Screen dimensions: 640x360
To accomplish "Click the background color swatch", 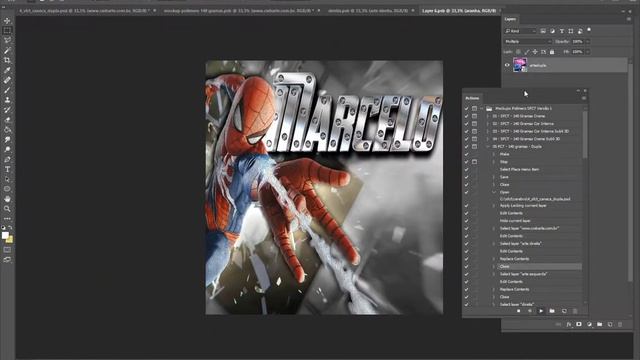I will click(x=9, y=240).
